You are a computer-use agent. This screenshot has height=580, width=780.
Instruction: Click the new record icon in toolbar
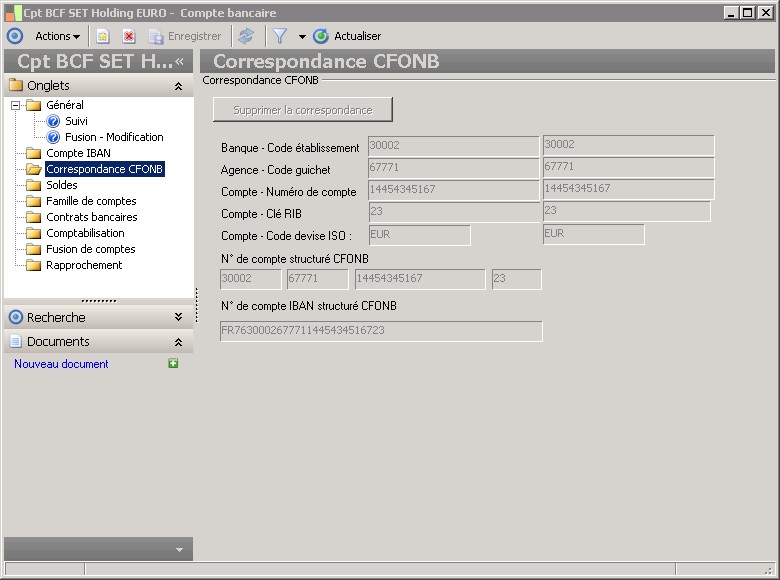(x=103, y=36)
